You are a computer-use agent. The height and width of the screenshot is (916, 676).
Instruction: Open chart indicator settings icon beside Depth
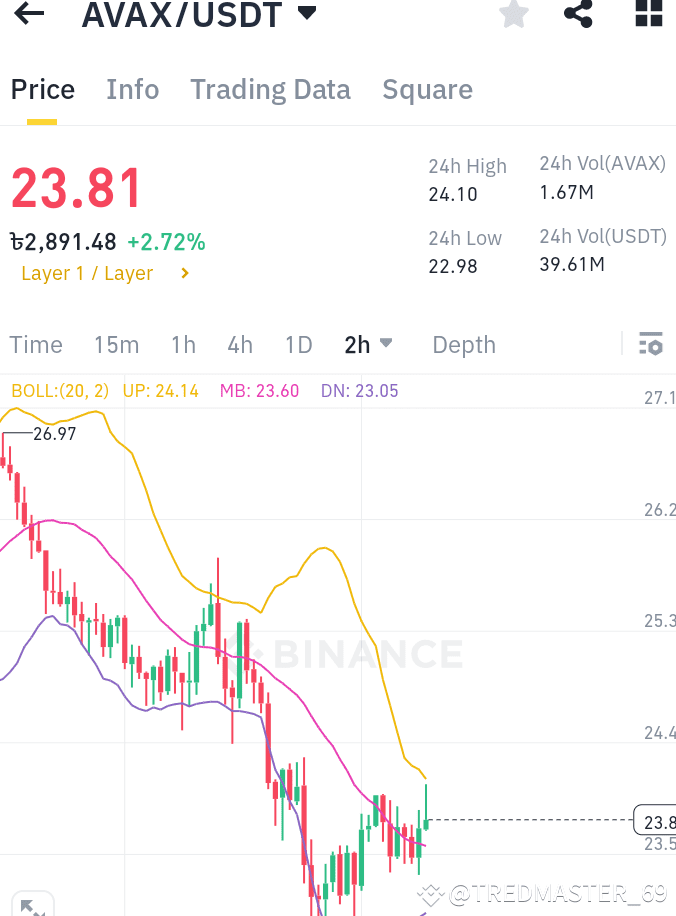pos(651,344)
